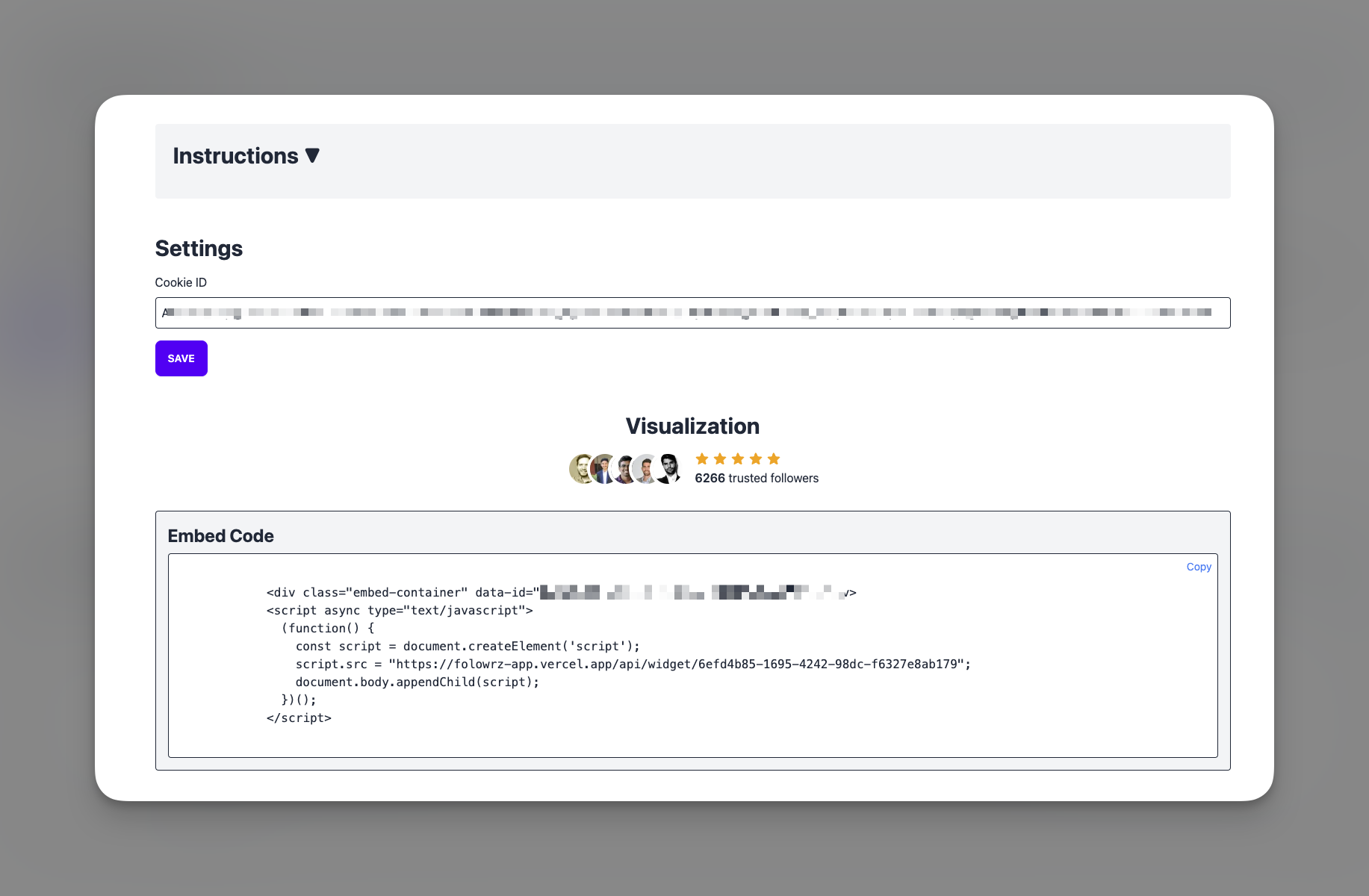Click the div embed-container code line
Image resolution: width=1369 pixels, height=896 pixels.
561,592
